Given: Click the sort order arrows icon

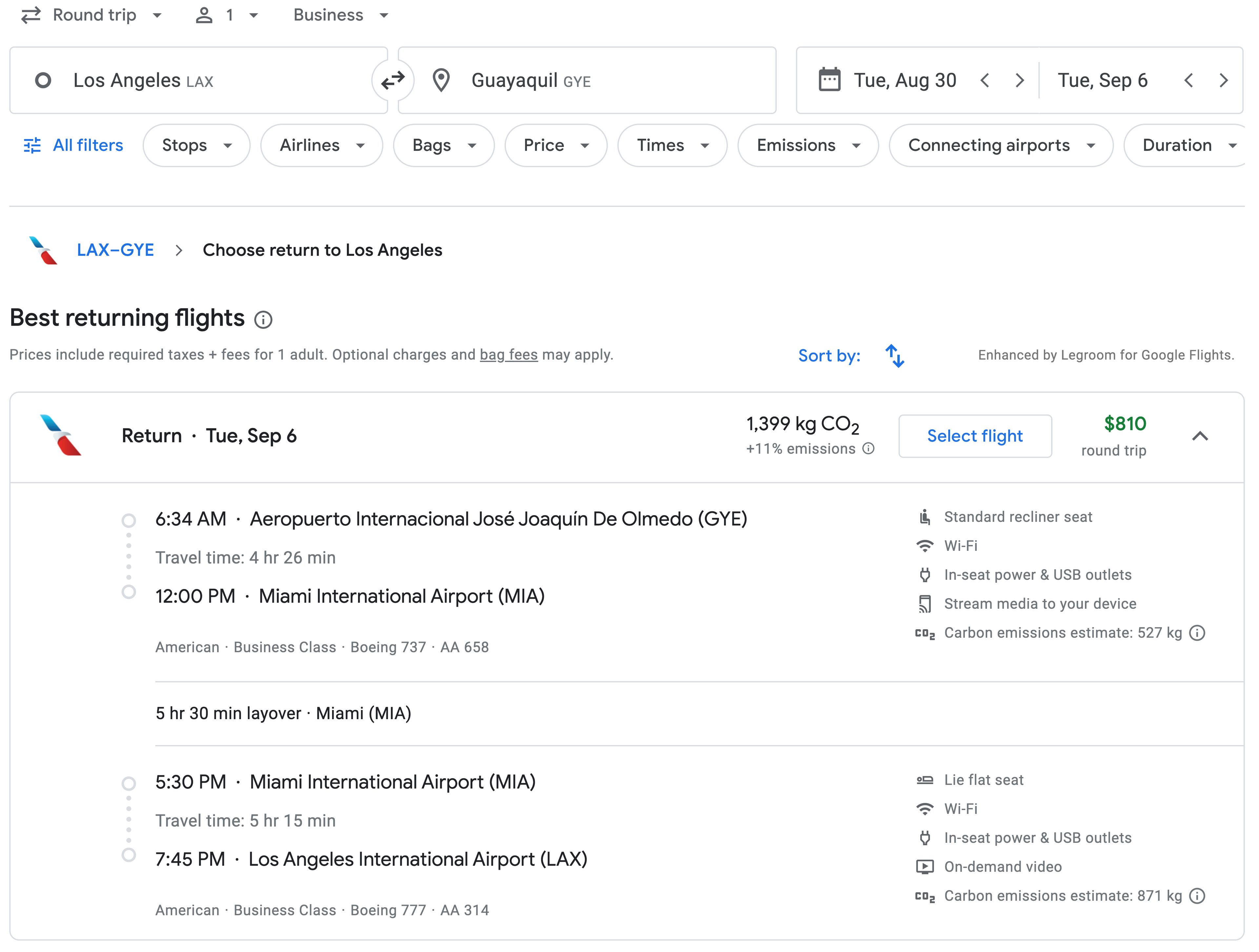Looking at the screenshot, I should 894,356.
